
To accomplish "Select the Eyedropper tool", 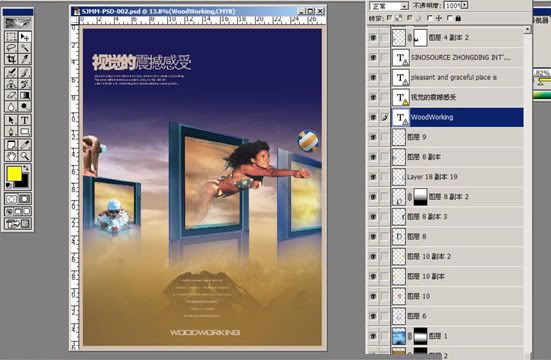I will (x=25, y=144).
